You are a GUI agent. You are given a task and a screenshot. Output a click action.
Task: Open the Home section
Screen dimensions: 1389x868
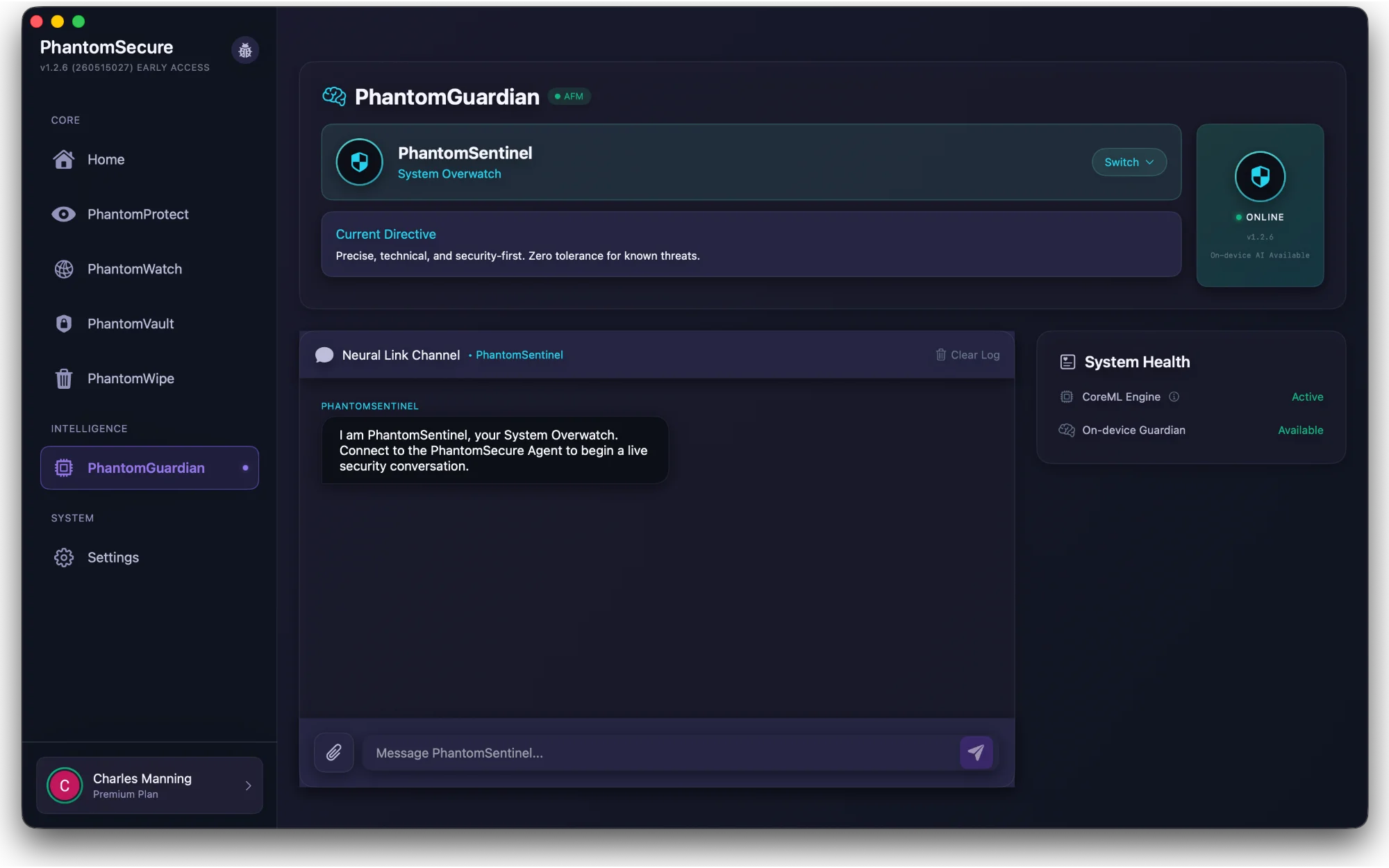[149, 160]
